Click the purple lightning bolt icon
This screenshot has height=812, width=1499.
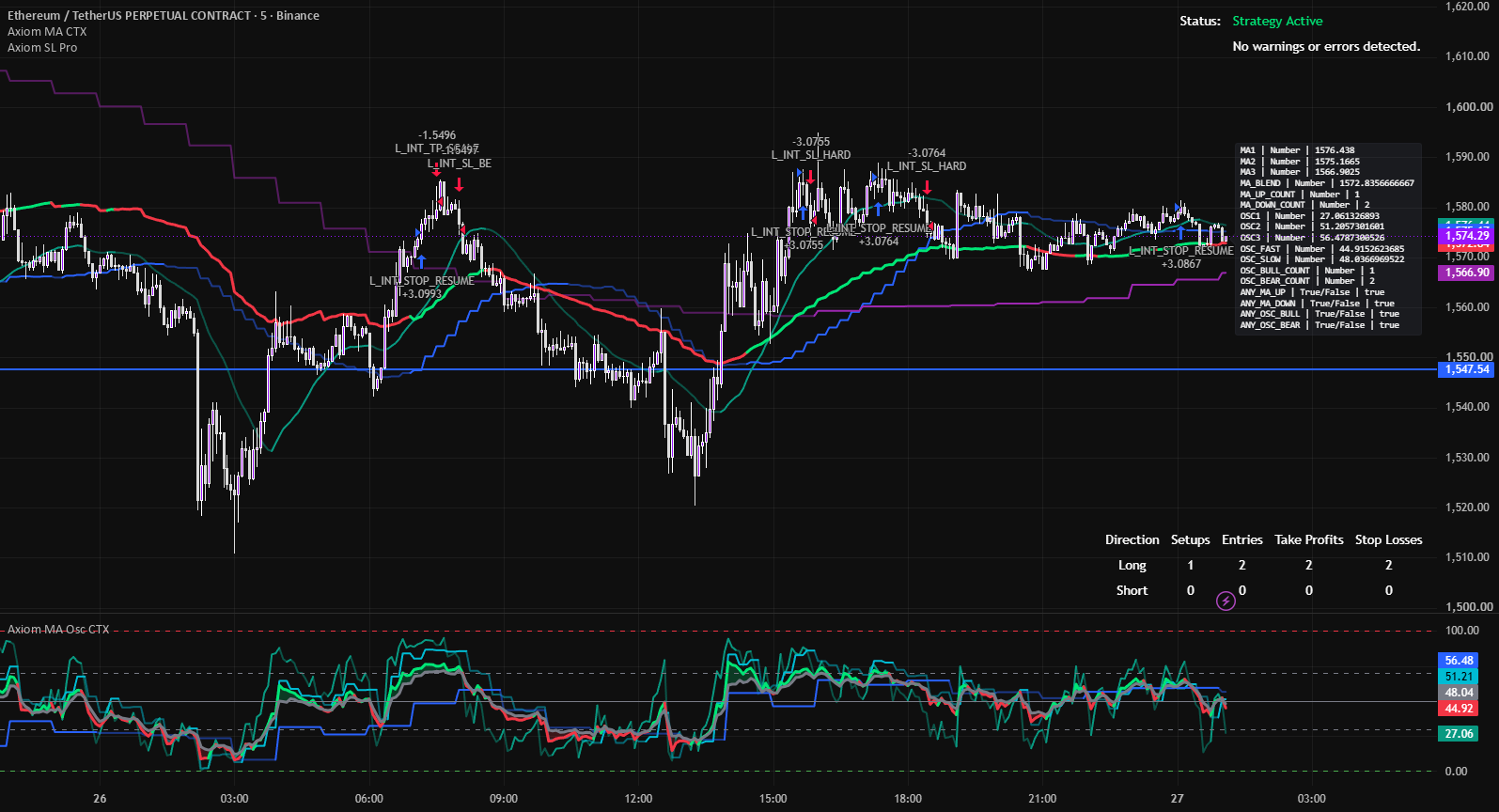tap(1226, 601)
